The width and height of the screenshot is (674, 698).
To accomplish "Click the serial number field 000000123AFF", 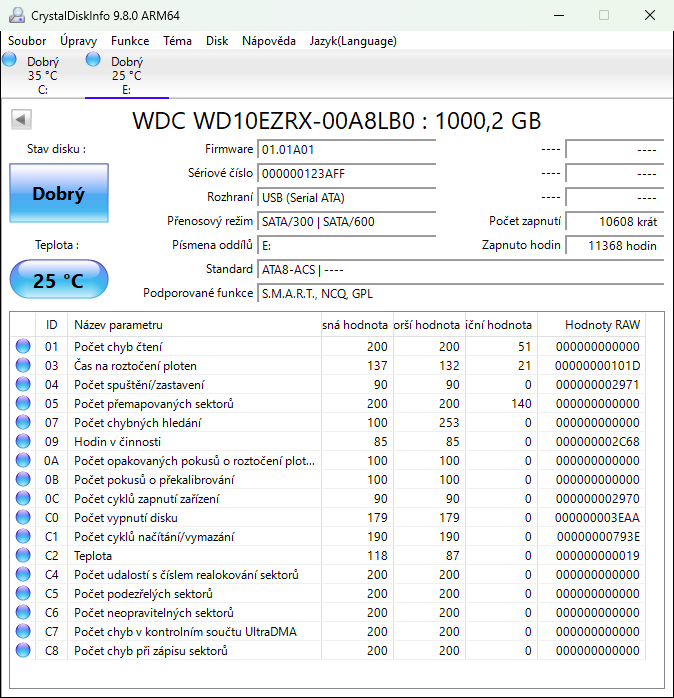I will click(346, 174).
